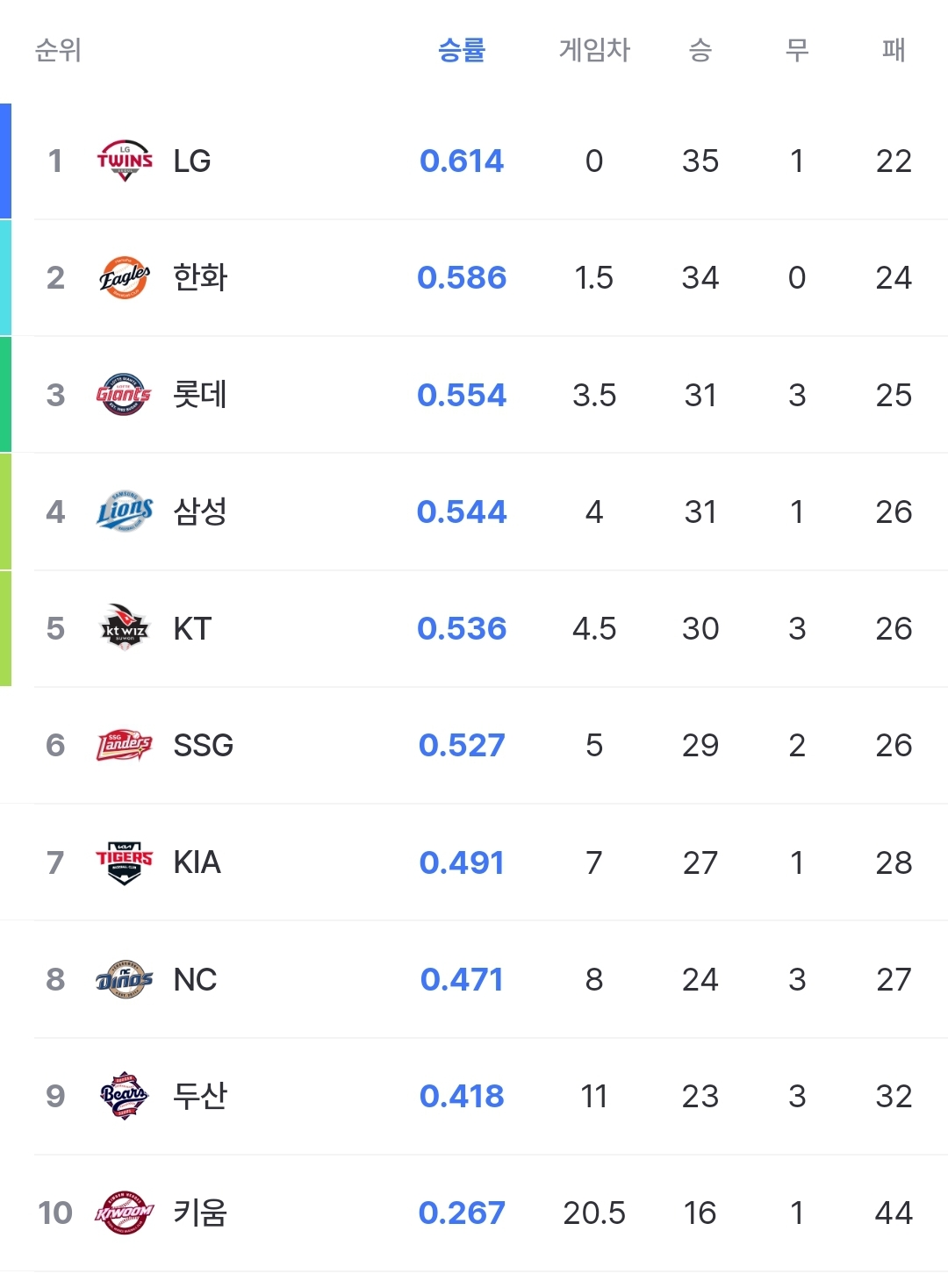Select the Lotte Giants logo
The width and height of the screenshot is (948, 1288).
point(124,395)
